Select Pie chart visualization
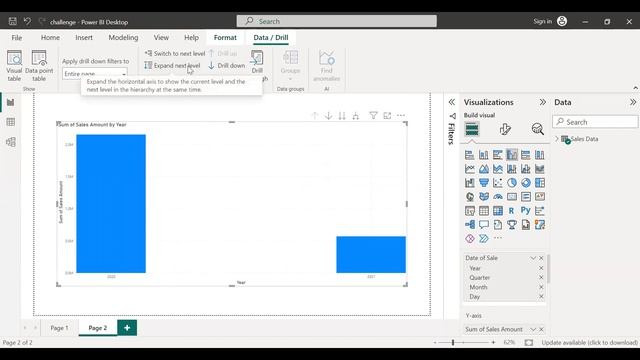This screenshot has width=640, height=360. (x=511, y=182)
